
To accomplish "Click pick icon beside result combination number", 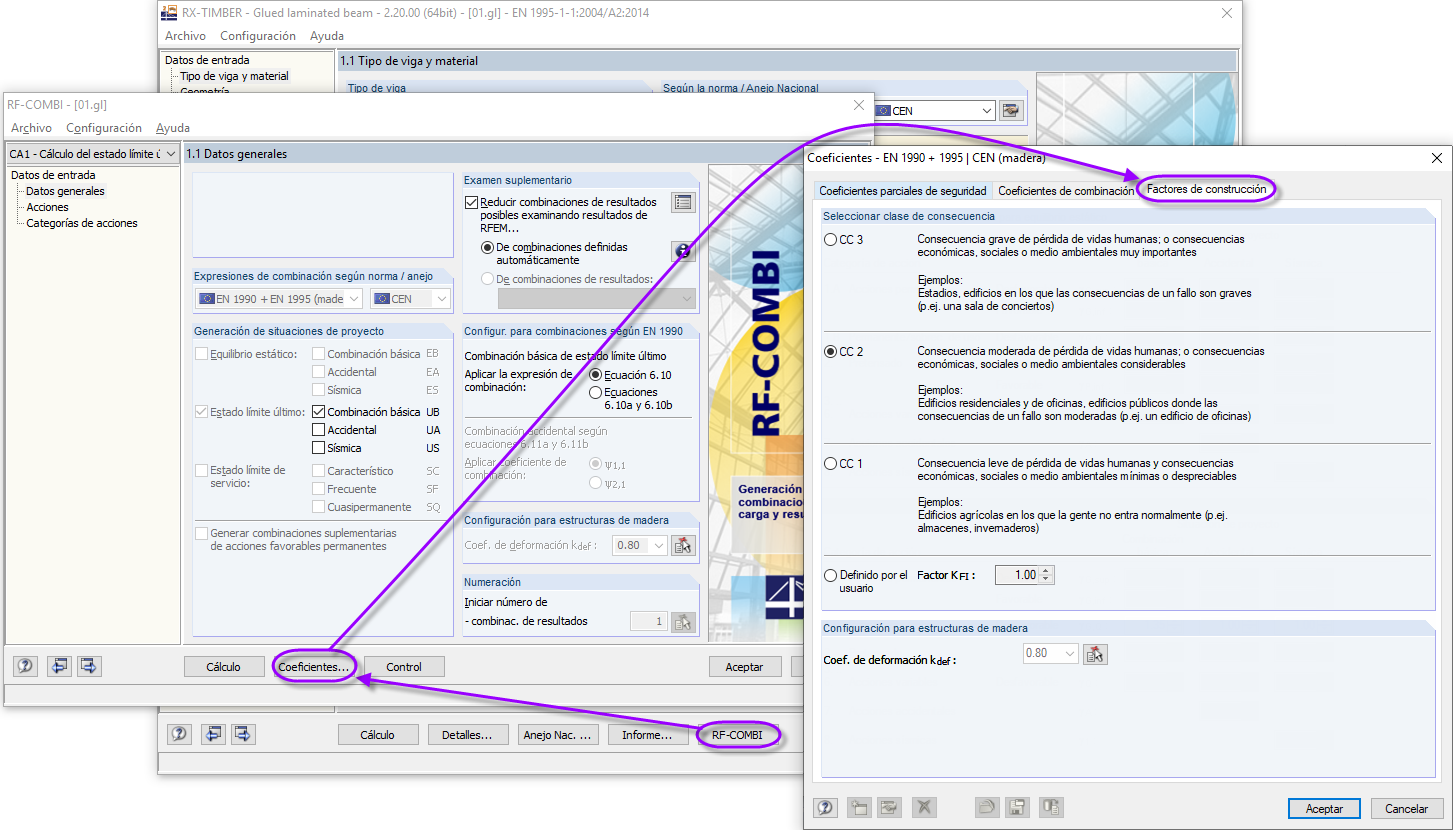I will pyautogui.click(x=683, y=621).
